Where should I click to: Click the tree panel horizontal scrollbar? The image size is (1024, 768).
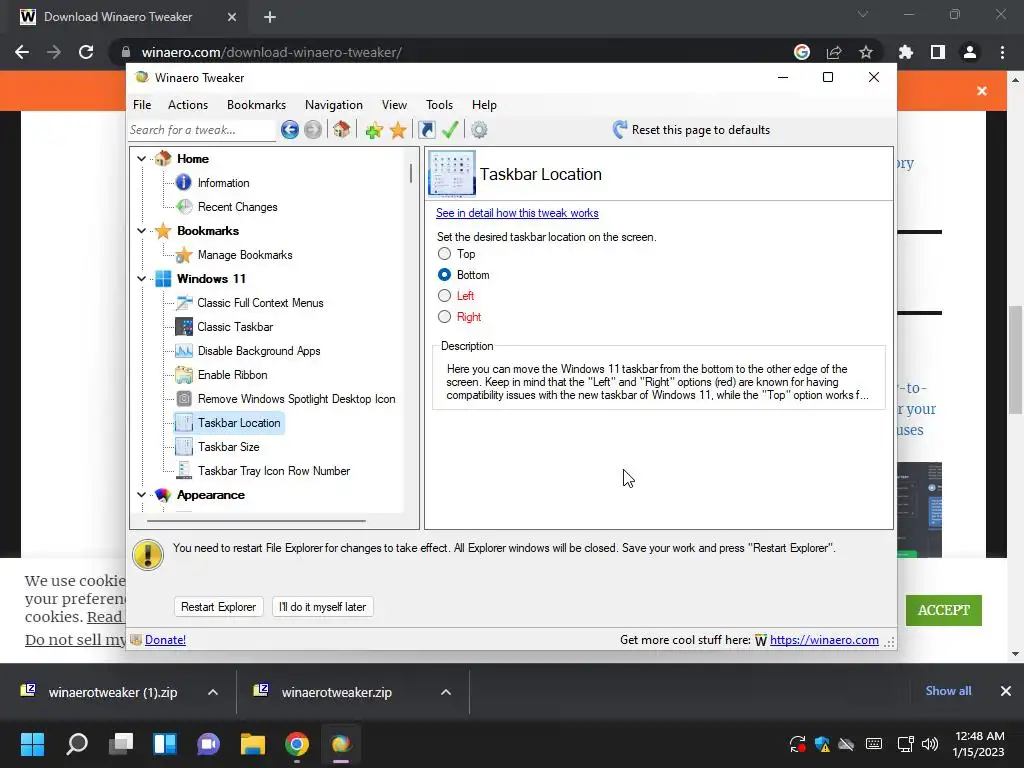pyautogui.click(x=256, y=521)
